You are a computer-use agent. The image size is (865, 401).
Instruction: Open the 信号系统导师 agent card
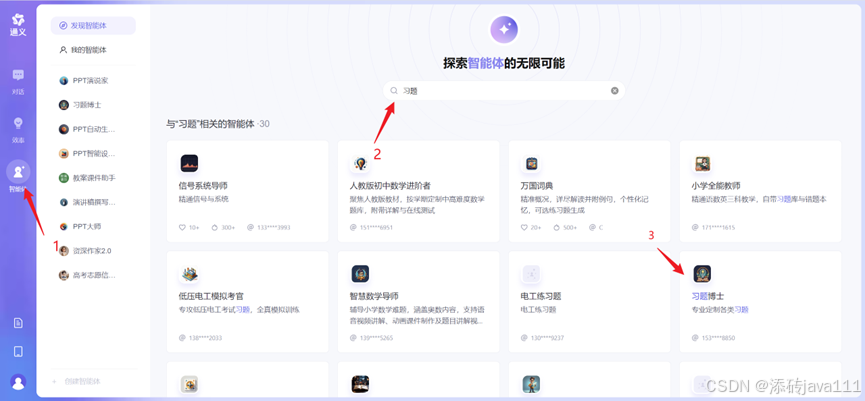(x=247, y=191)
